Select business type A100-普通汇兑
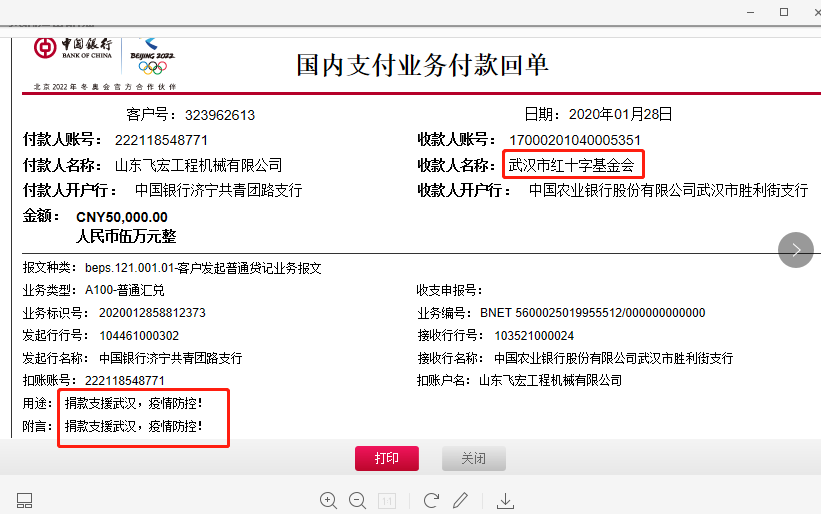The width and height of the screenshot is (821, 514). point(125,290)
